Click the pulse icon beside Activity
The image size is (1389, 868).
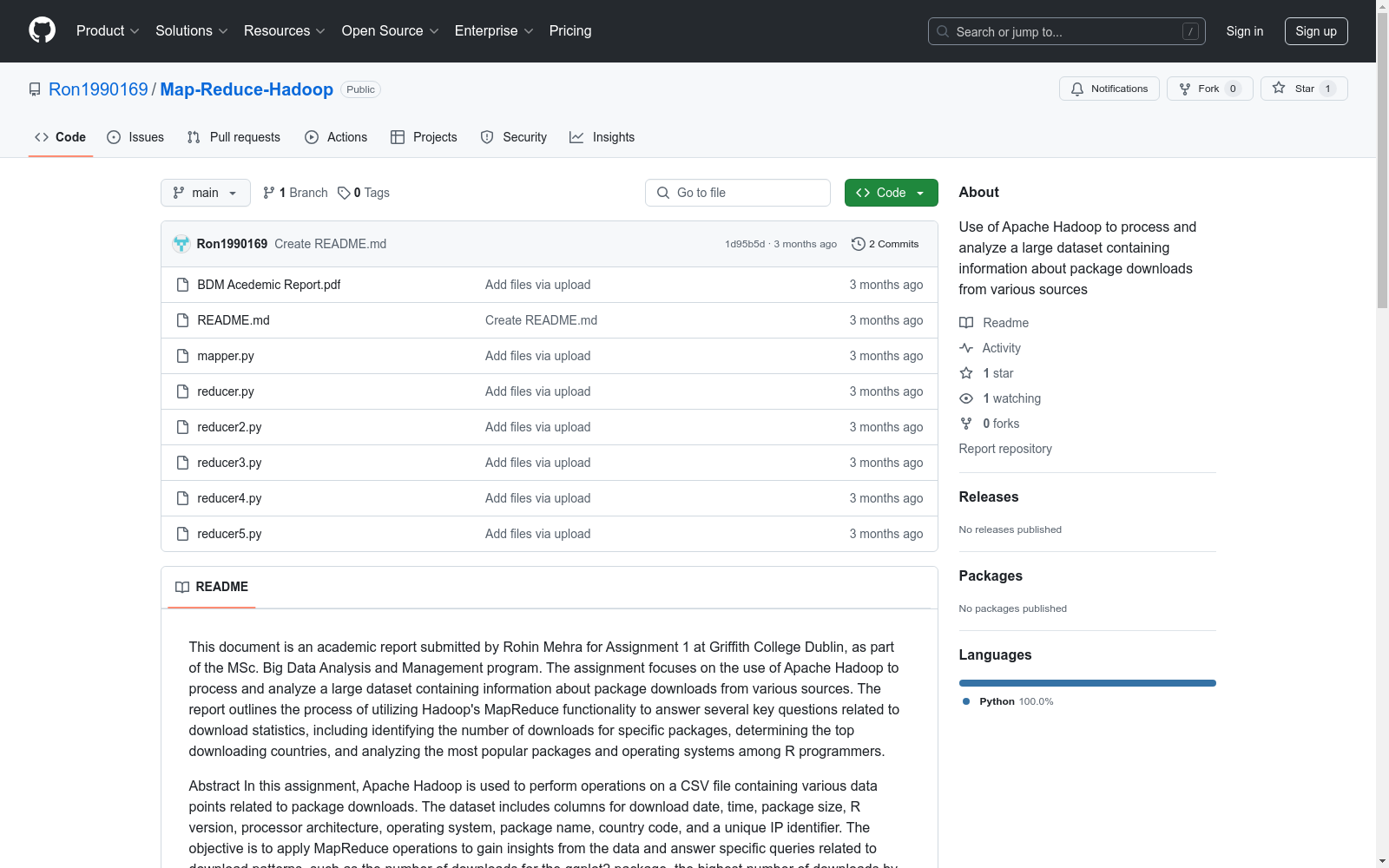pyautogui.click(x=966, y=348)
